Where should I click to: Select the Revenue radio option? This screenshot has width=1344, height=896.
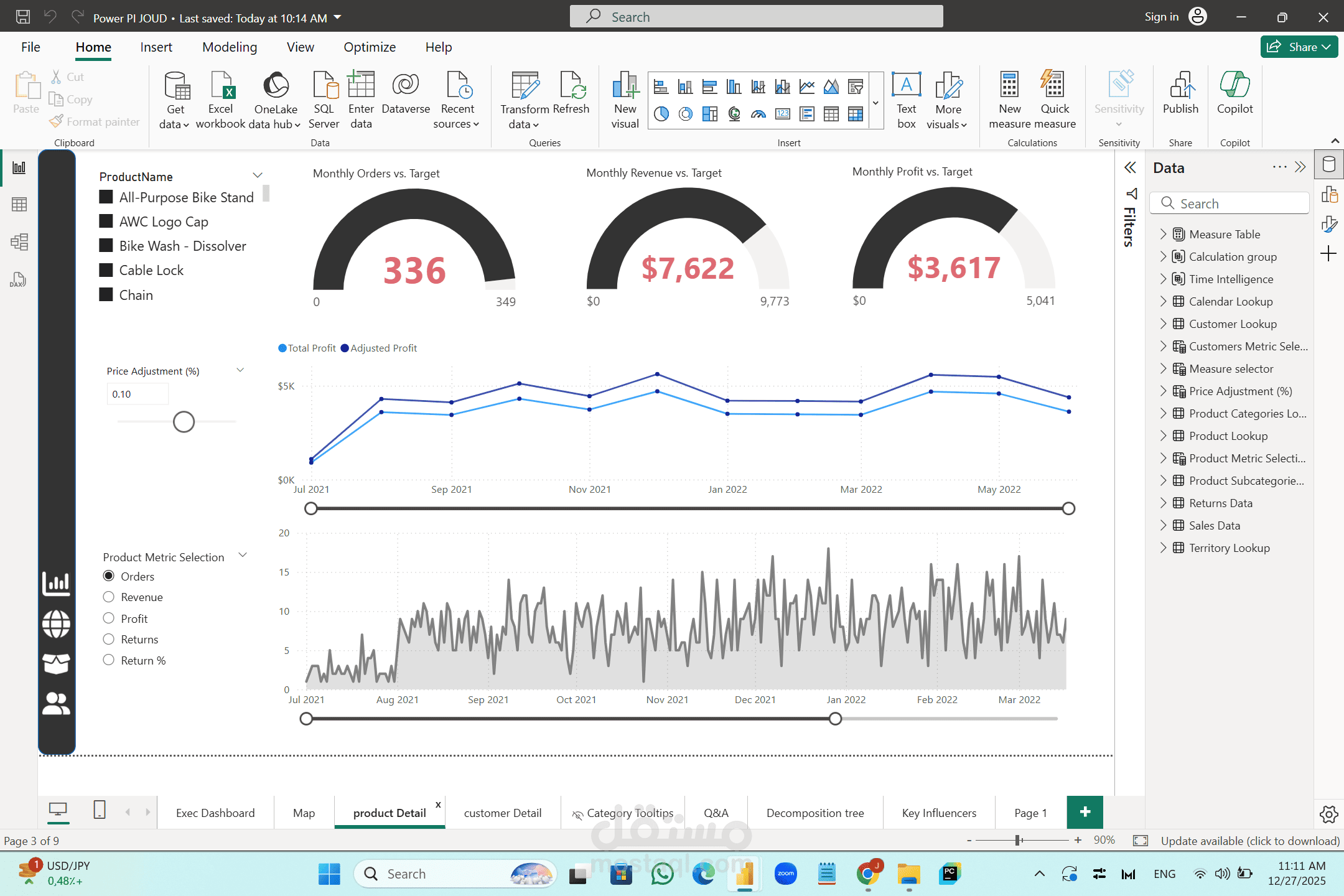[x=109, y=597]
